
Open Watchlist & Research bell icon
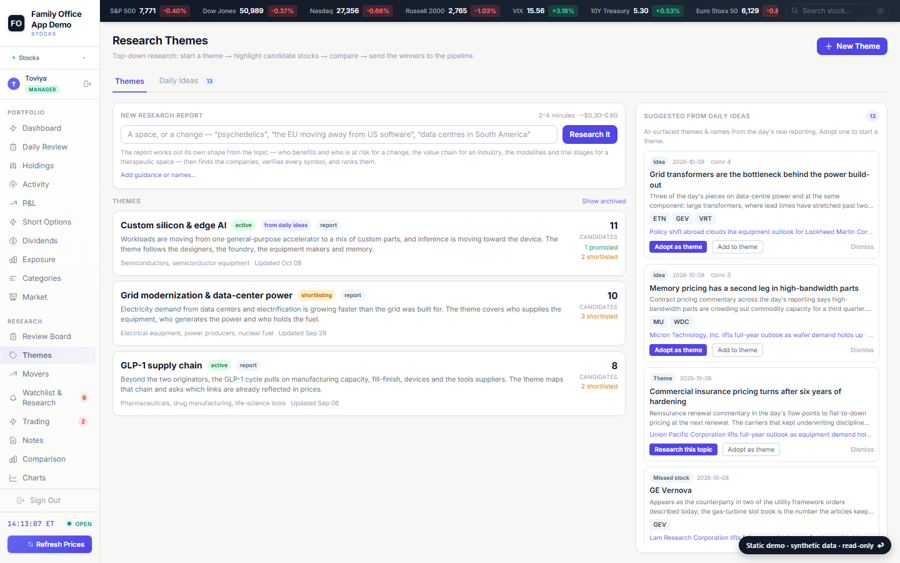click(x=13, y=398)
